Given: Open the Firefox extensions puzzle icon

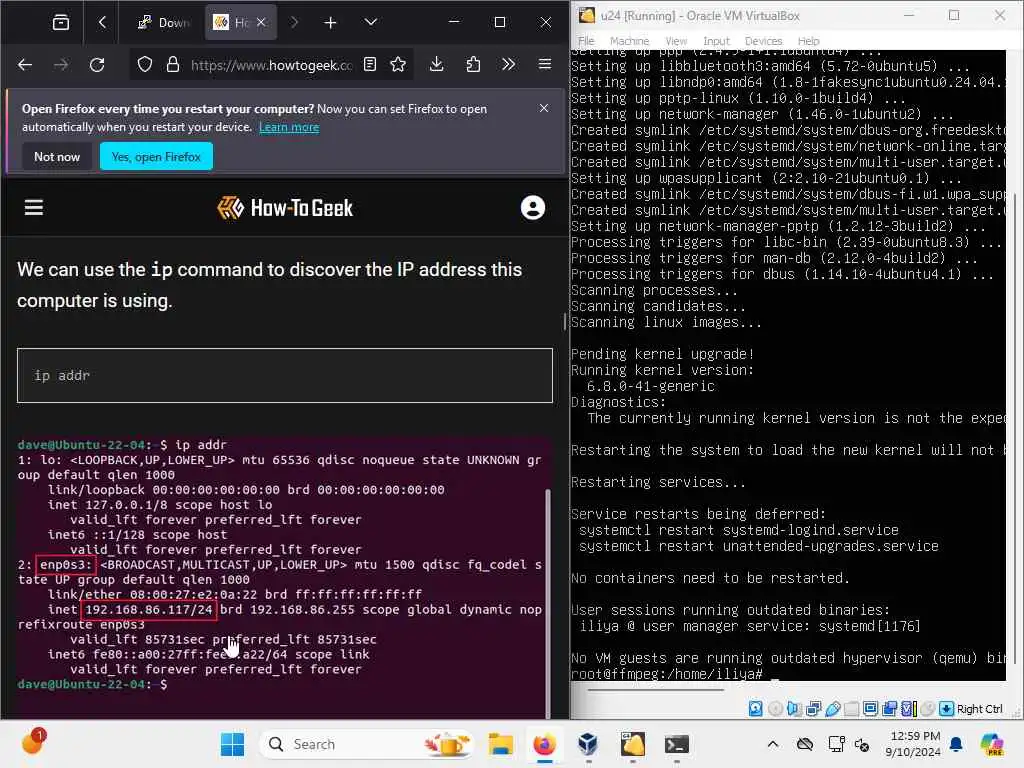Looking at the screenshot, I should [x=473, y=64].
